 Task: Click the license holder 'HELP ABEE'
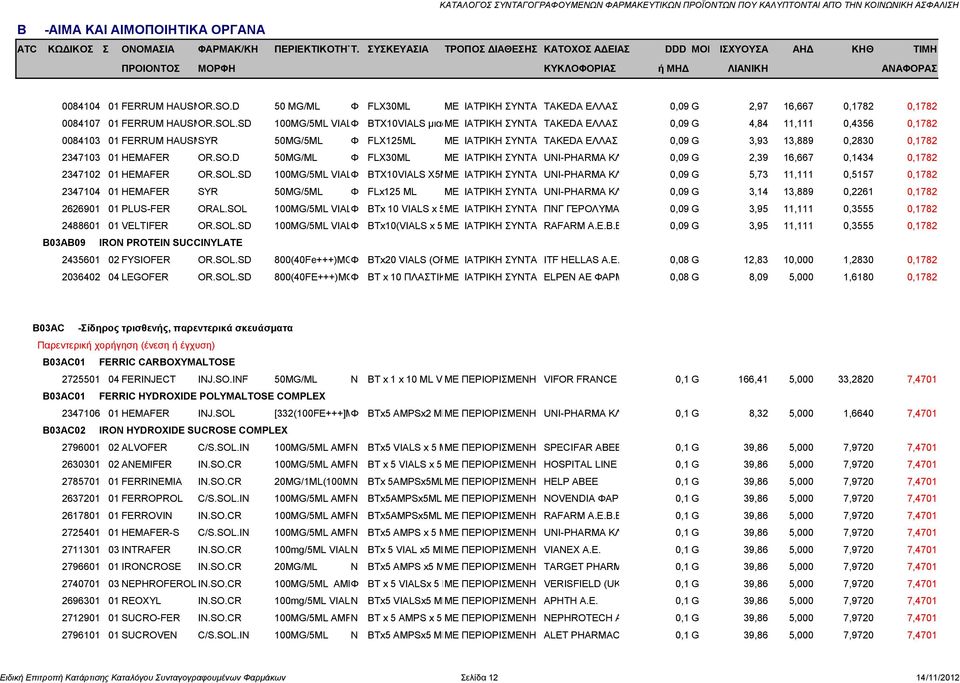coord(571,482)
